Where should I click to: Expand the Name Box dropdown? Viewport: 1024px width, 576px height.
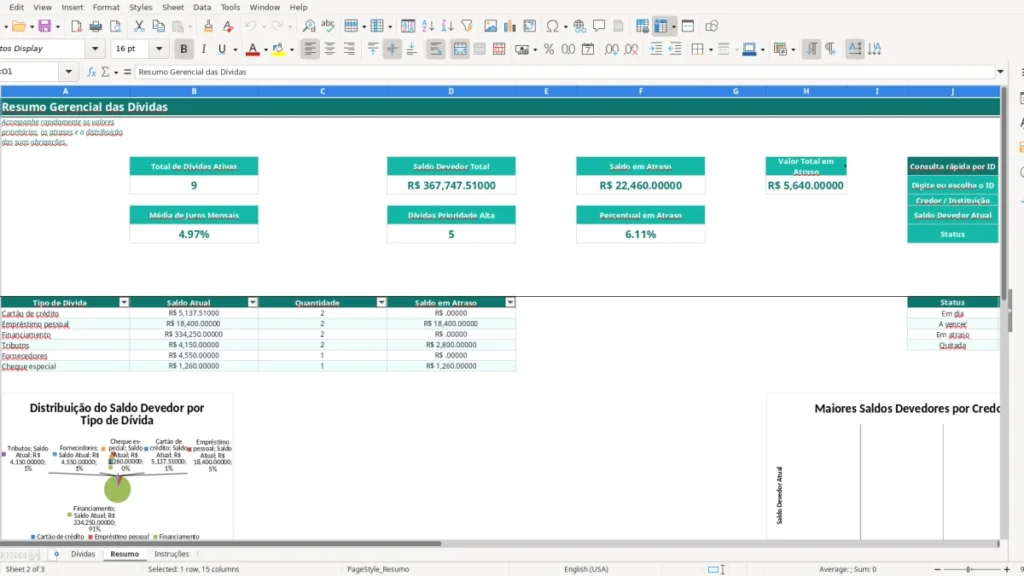pyautogui.click(x=69, y=72)
